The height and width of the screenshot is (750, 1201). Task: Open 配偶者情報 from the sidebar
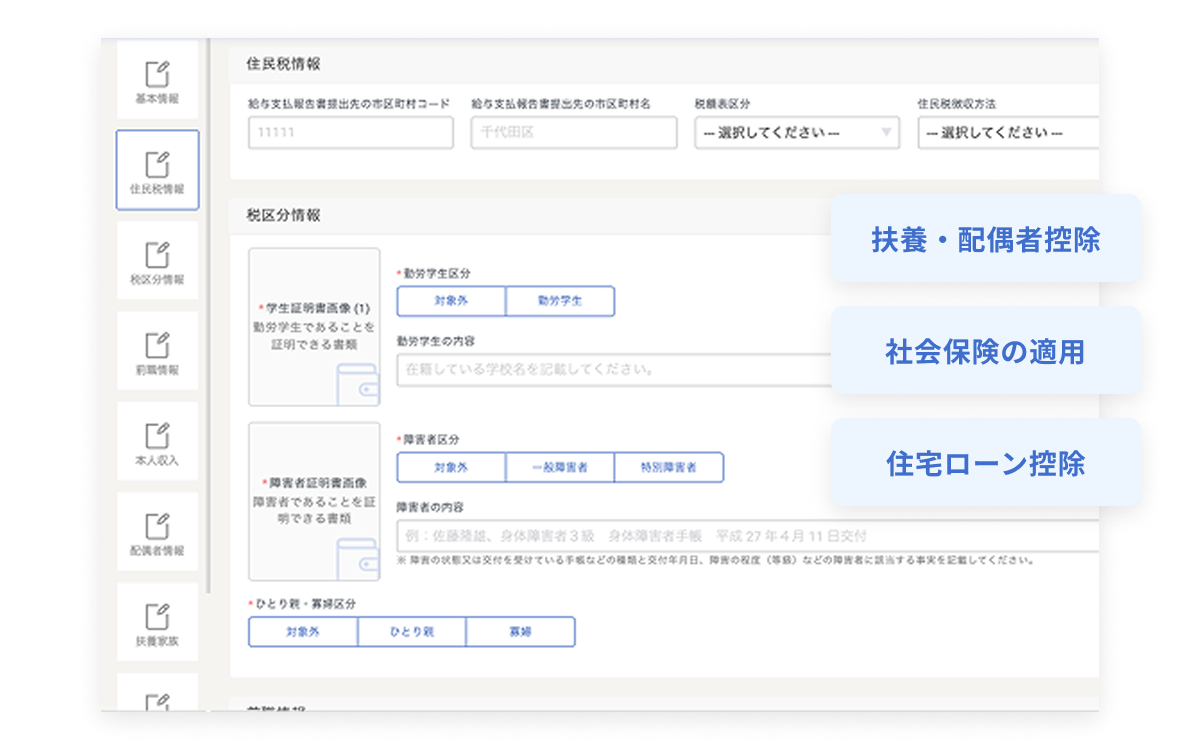[157, 532]
